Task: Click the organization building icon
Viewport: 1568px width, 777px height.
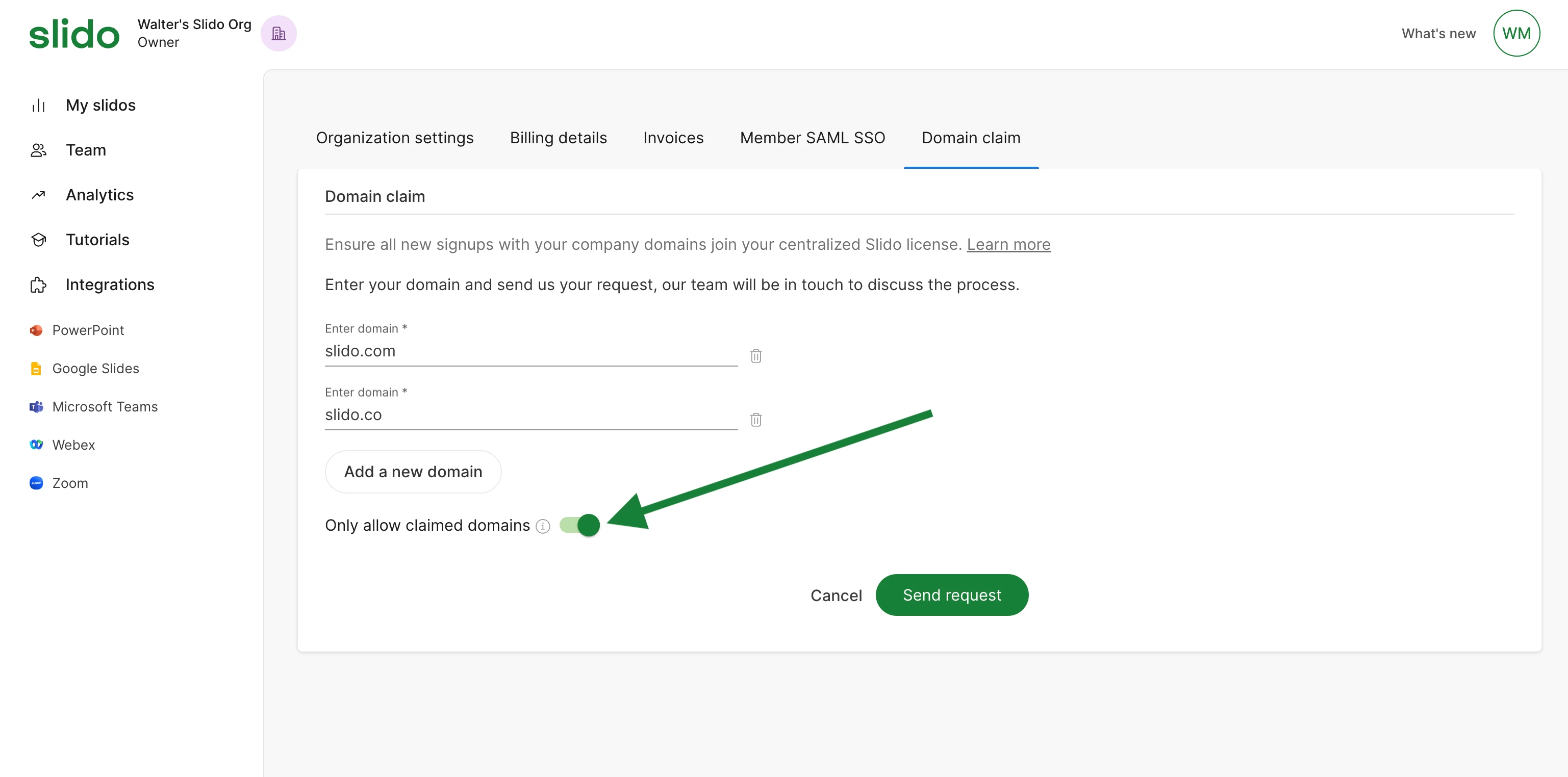Action: (x=278, y=34)
